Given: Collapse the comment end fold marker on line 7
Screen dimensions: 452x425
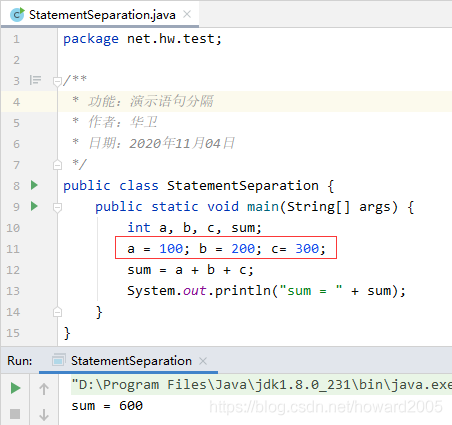Looking at the screenshot, I should pyautogui.click(x=57, y=165).
